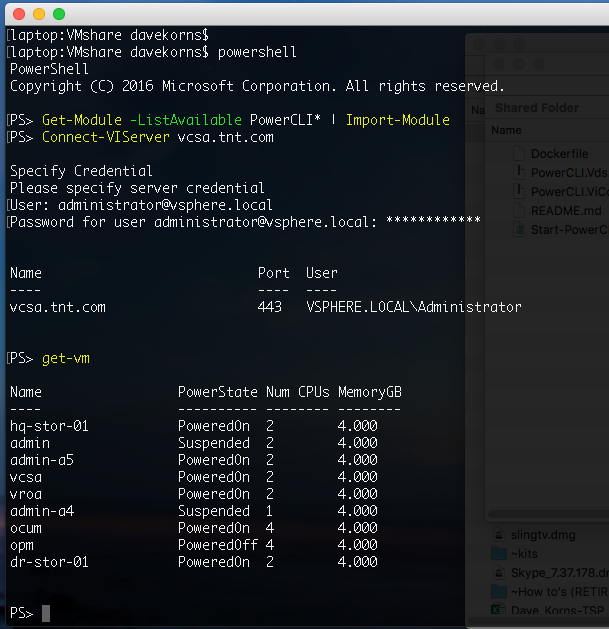This screenshot has width=609, height=629.
Task: Click the hq-stor-01 VM name in output
Action: coord(49,426)
